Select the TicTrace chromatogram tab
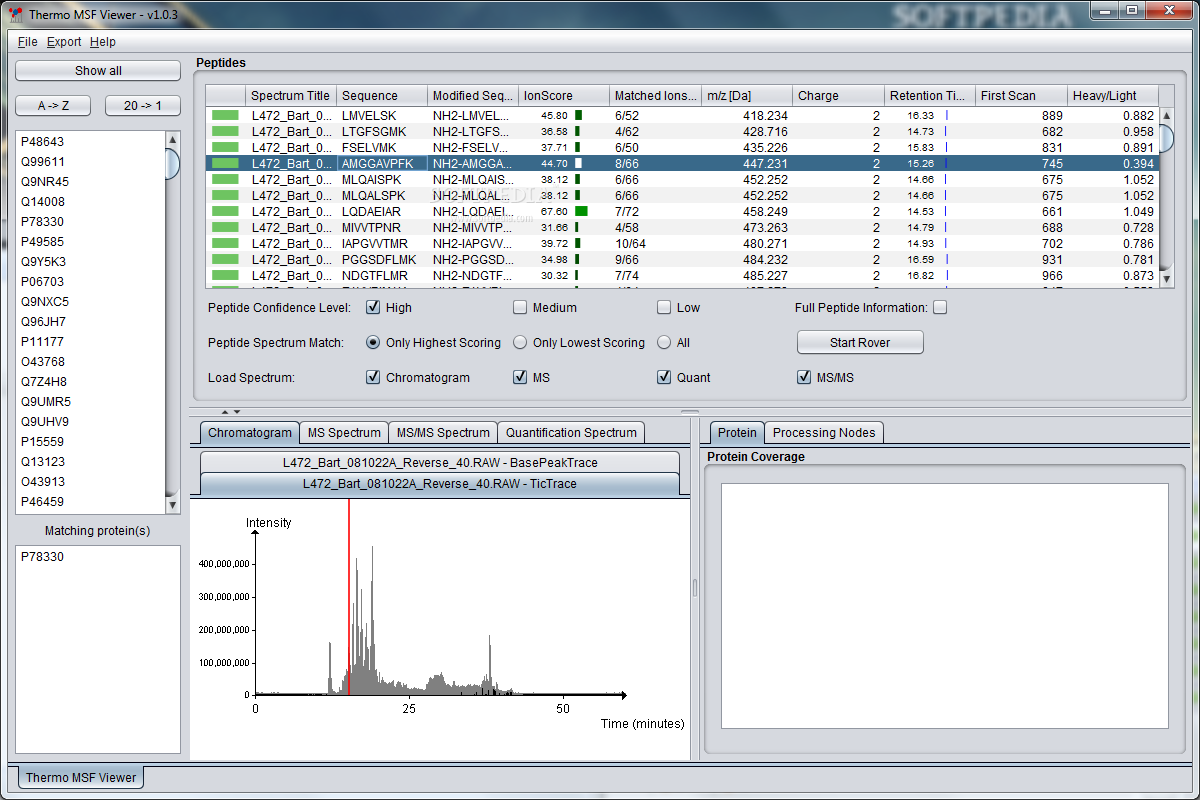1200x800 pixels. [440, 484]
